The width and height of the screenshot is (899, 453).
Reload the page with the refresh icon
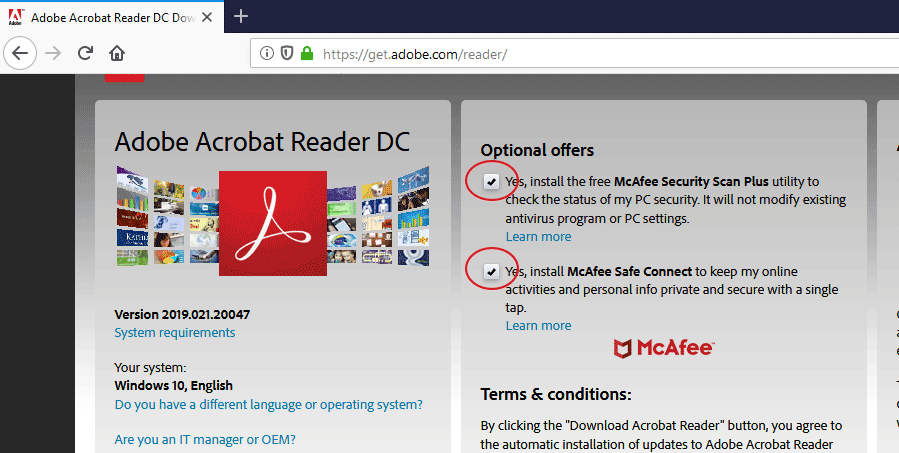(x=85, y=53)
